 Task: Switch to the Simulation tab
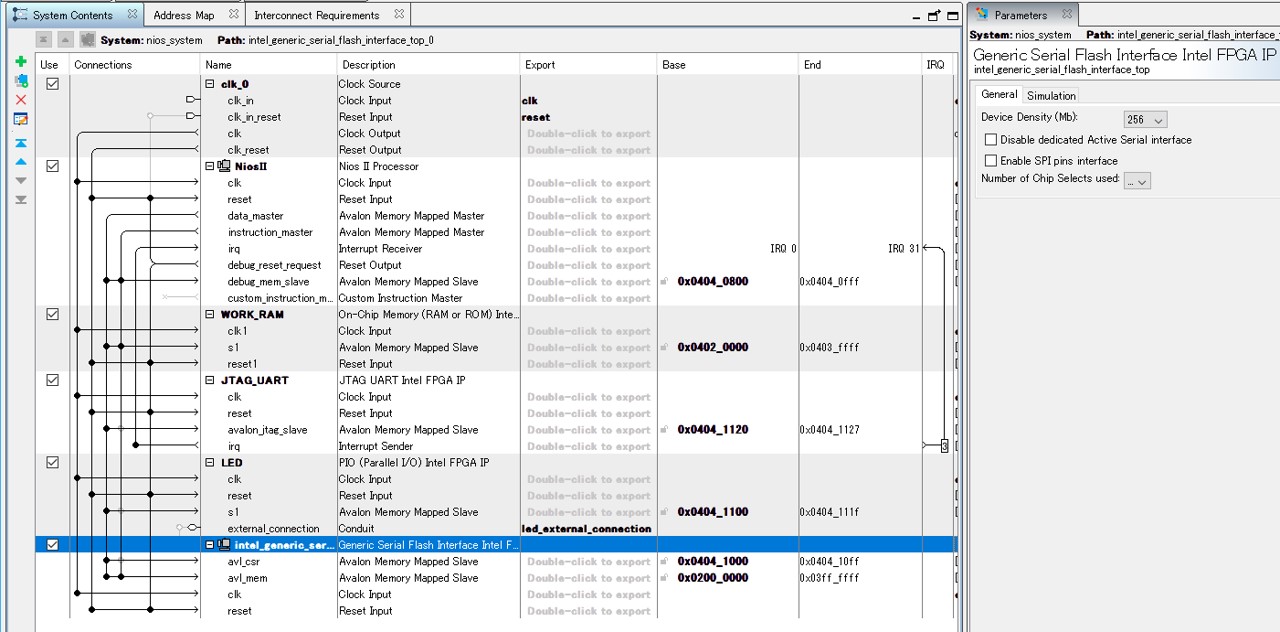(x=1051, y=96)
